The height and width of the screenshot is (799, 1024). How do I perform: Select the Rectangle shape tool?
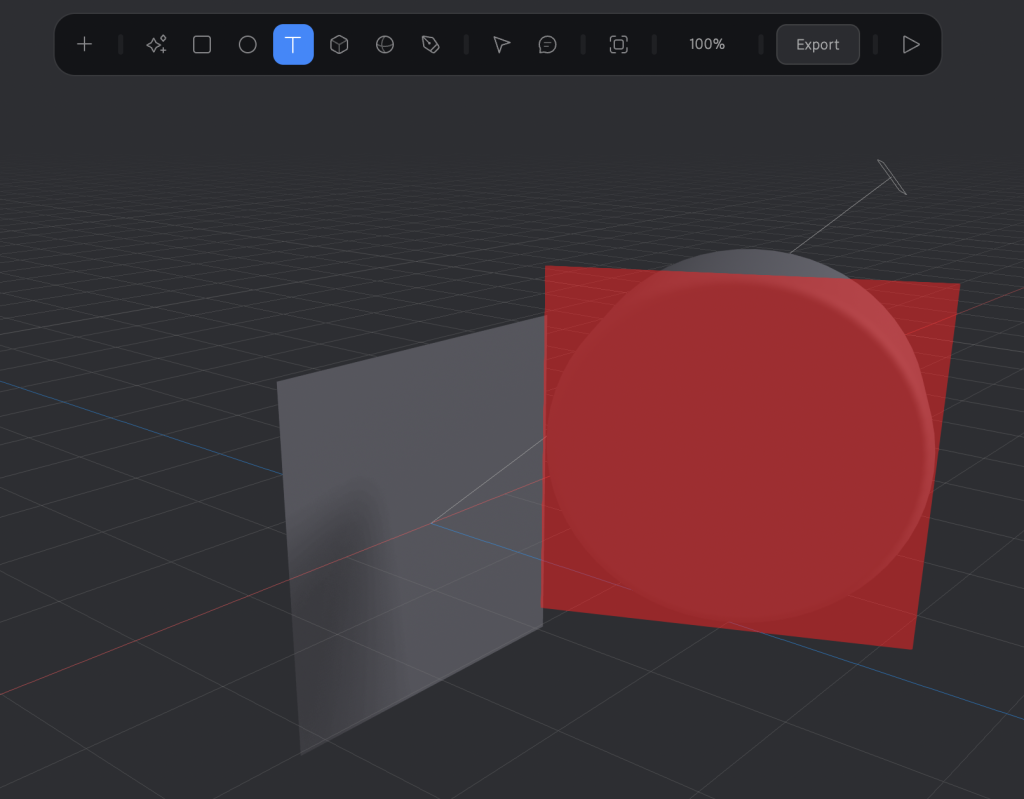point(201,44)
